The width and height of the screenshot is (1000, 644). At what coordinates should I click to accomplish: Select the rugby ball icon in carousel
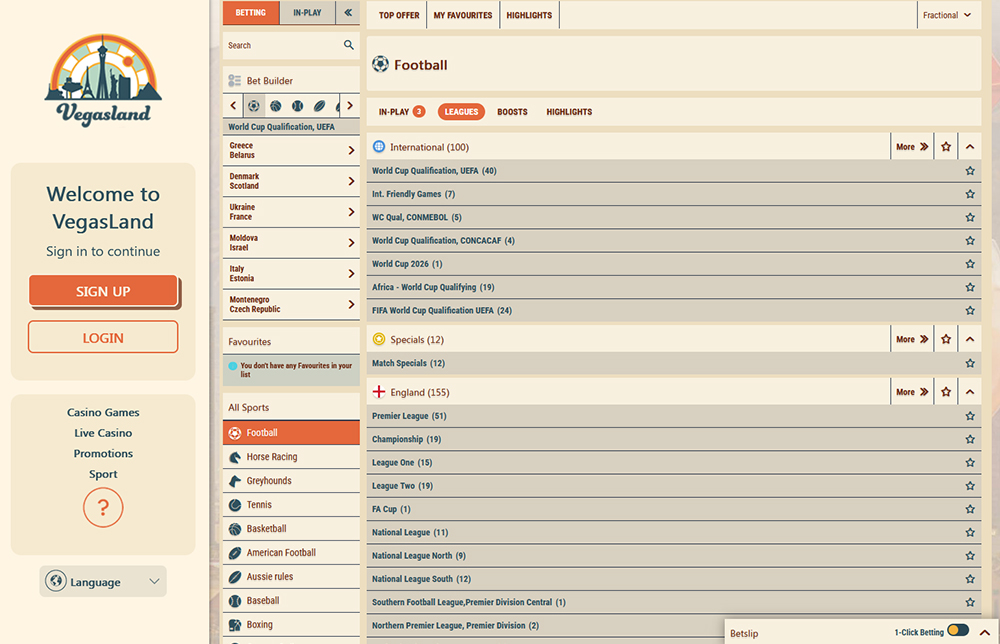320,106
